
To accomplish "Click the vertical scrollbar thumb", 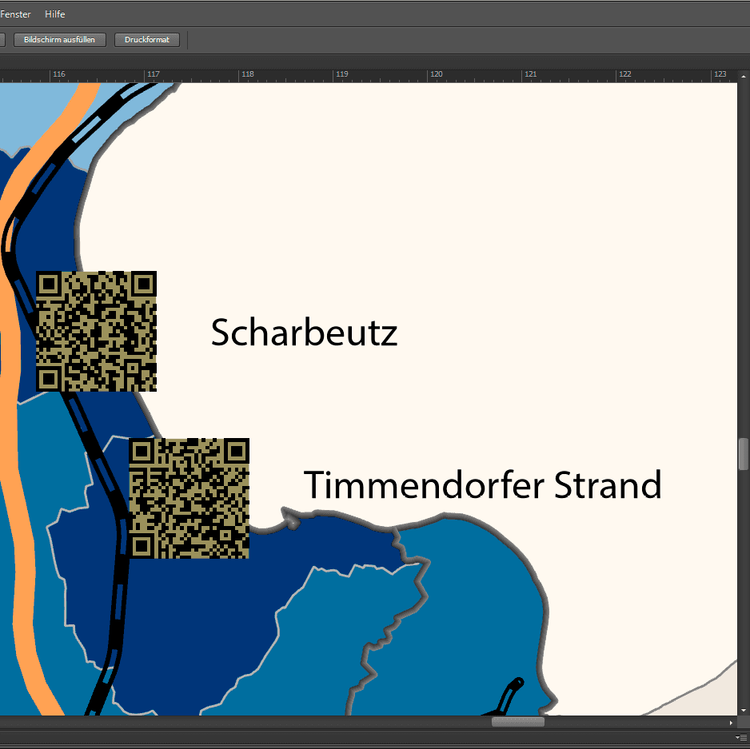I will (x=743, y=454).
